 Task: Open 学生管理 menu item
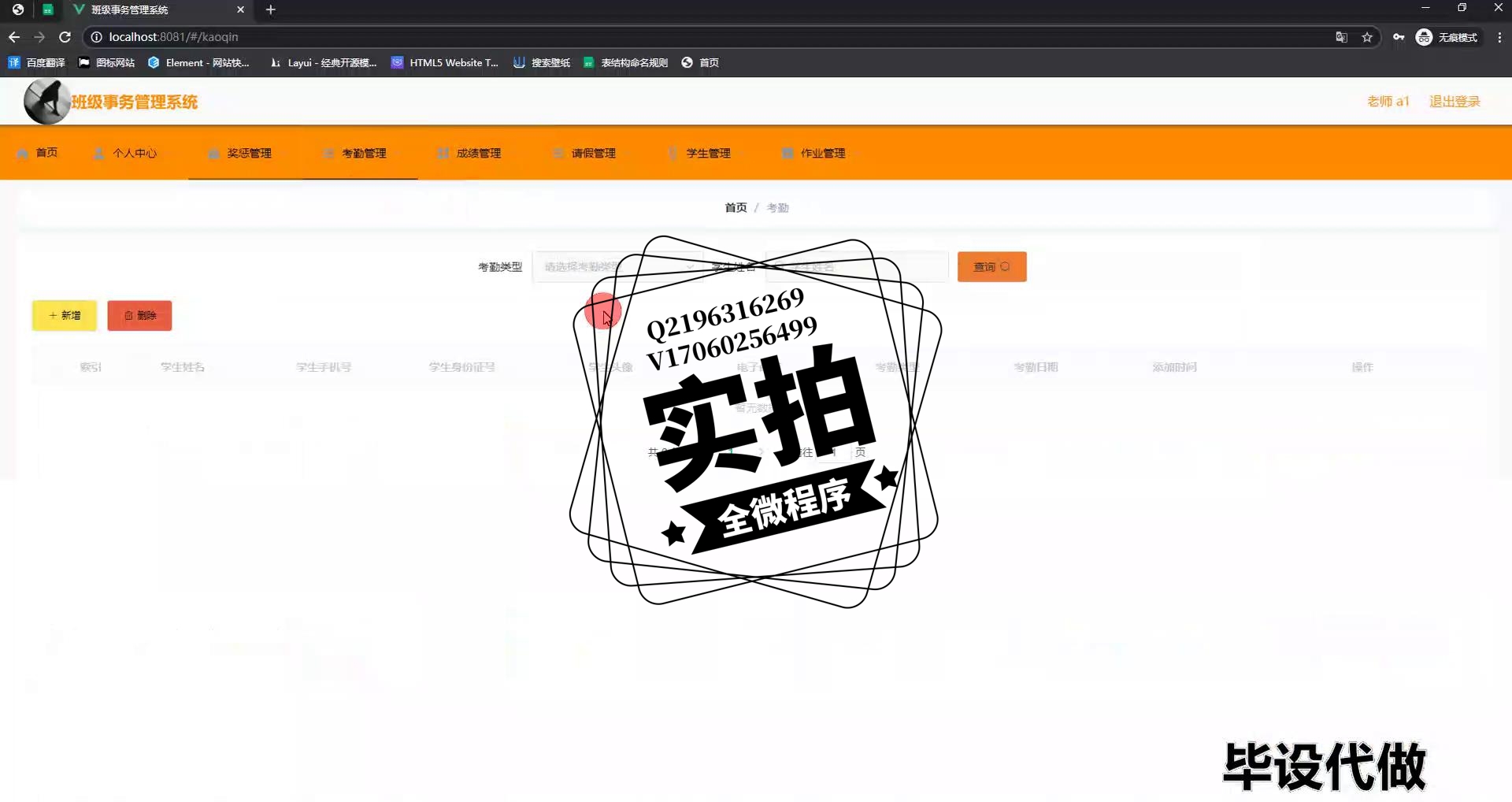[699, 153]
